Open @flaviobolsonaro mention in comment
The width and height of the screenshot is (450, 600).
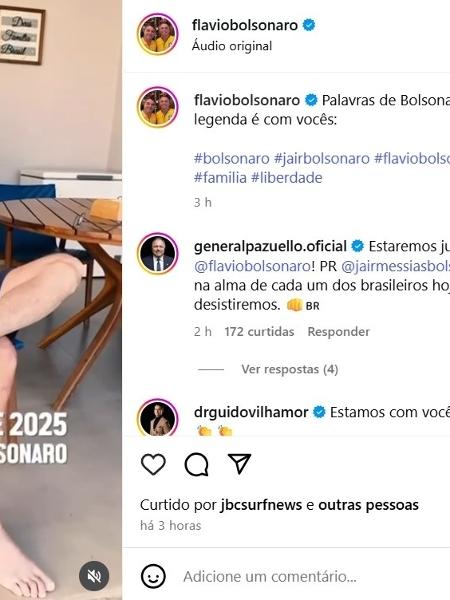click(253, 266)
